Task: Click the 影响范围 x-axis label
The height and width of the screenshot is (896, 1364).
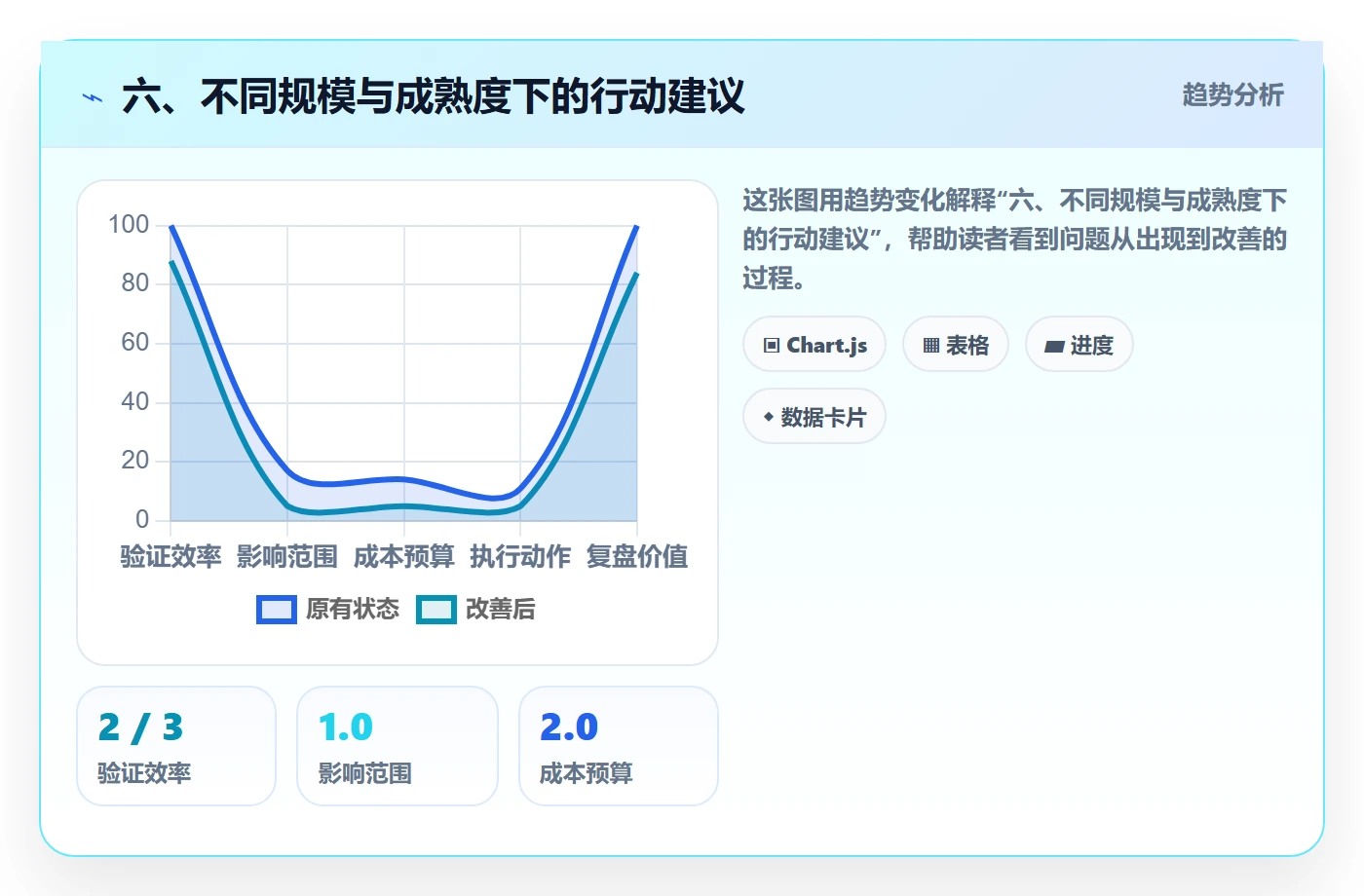Action: coord(287,556)
